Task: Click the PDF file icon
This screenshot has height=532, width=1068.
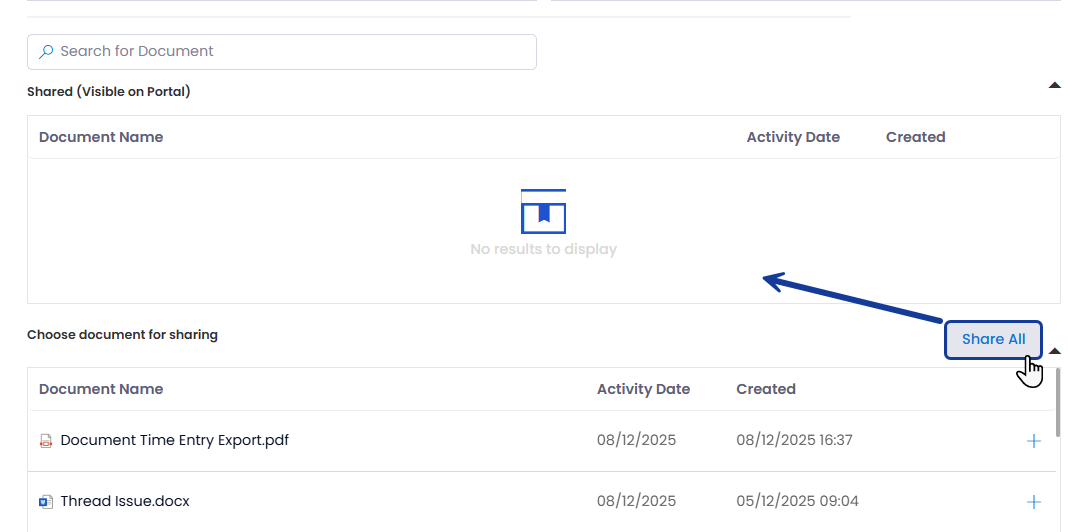Action: pos(45,441)
